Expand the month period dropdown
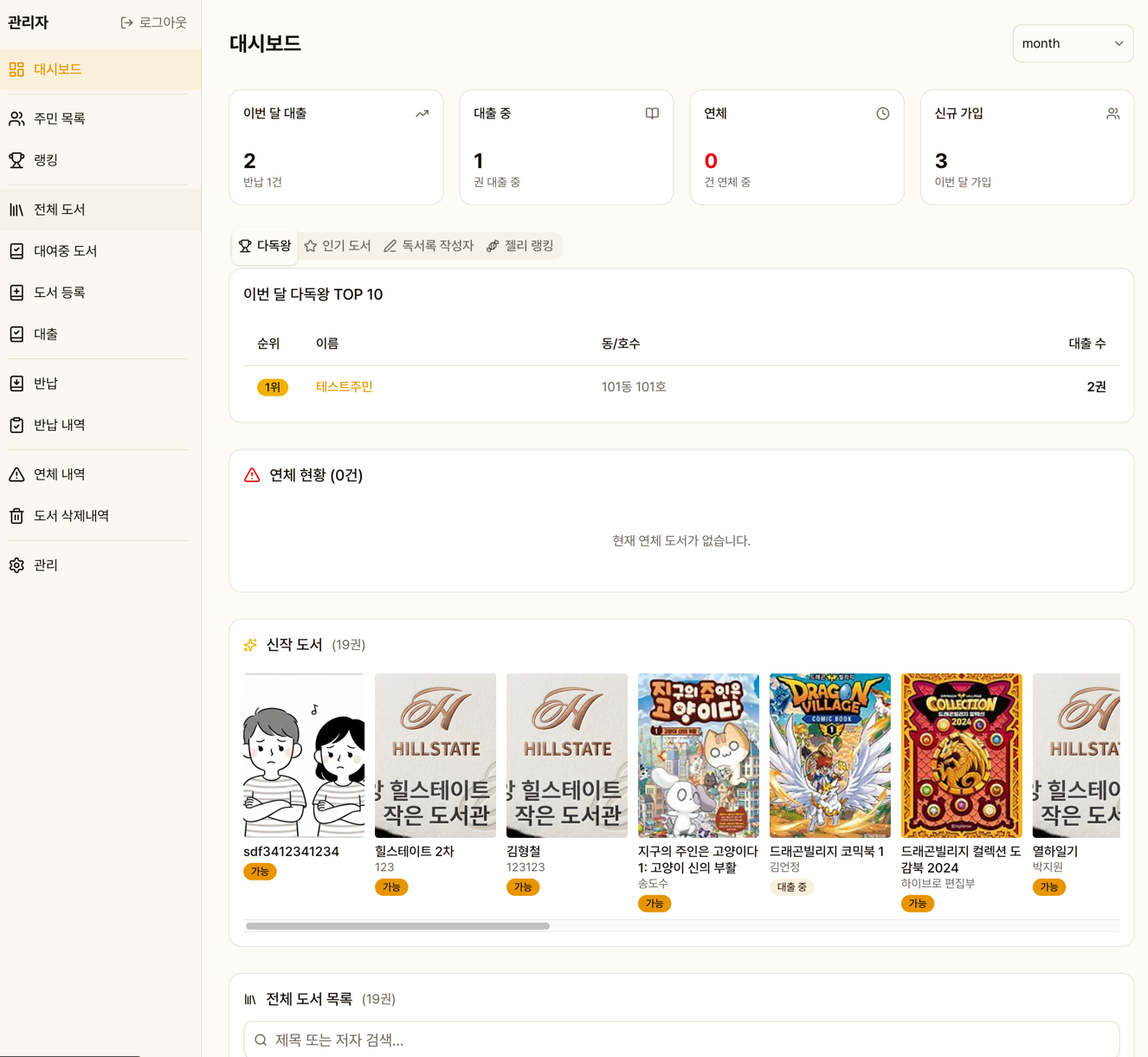The height and width of the screenshot is (1057, 1148). 1072,43
